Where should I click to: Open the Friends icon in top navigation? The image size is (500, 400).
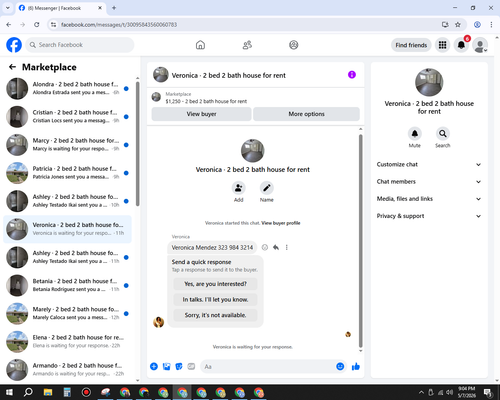247,45
